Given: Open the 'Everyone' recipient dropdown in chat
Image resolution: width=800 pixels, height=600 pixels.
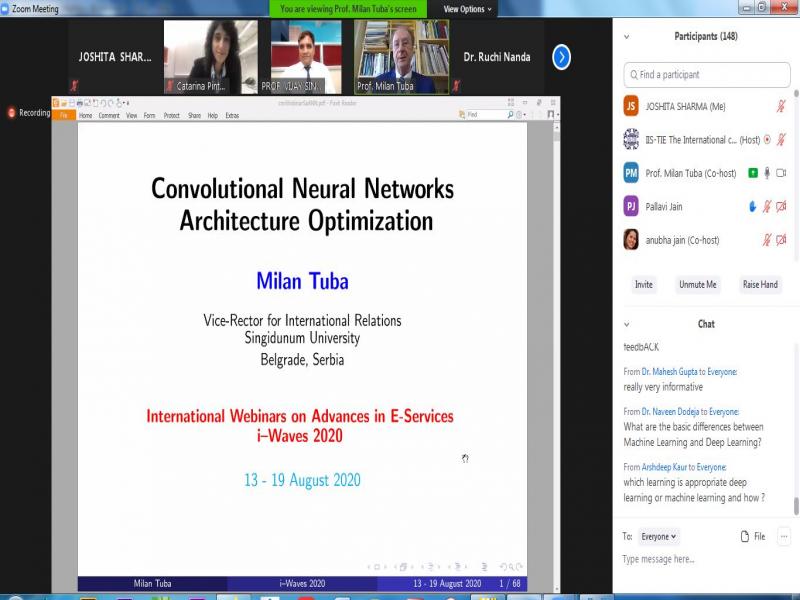Looking at the screenshot, I should 659,537.
